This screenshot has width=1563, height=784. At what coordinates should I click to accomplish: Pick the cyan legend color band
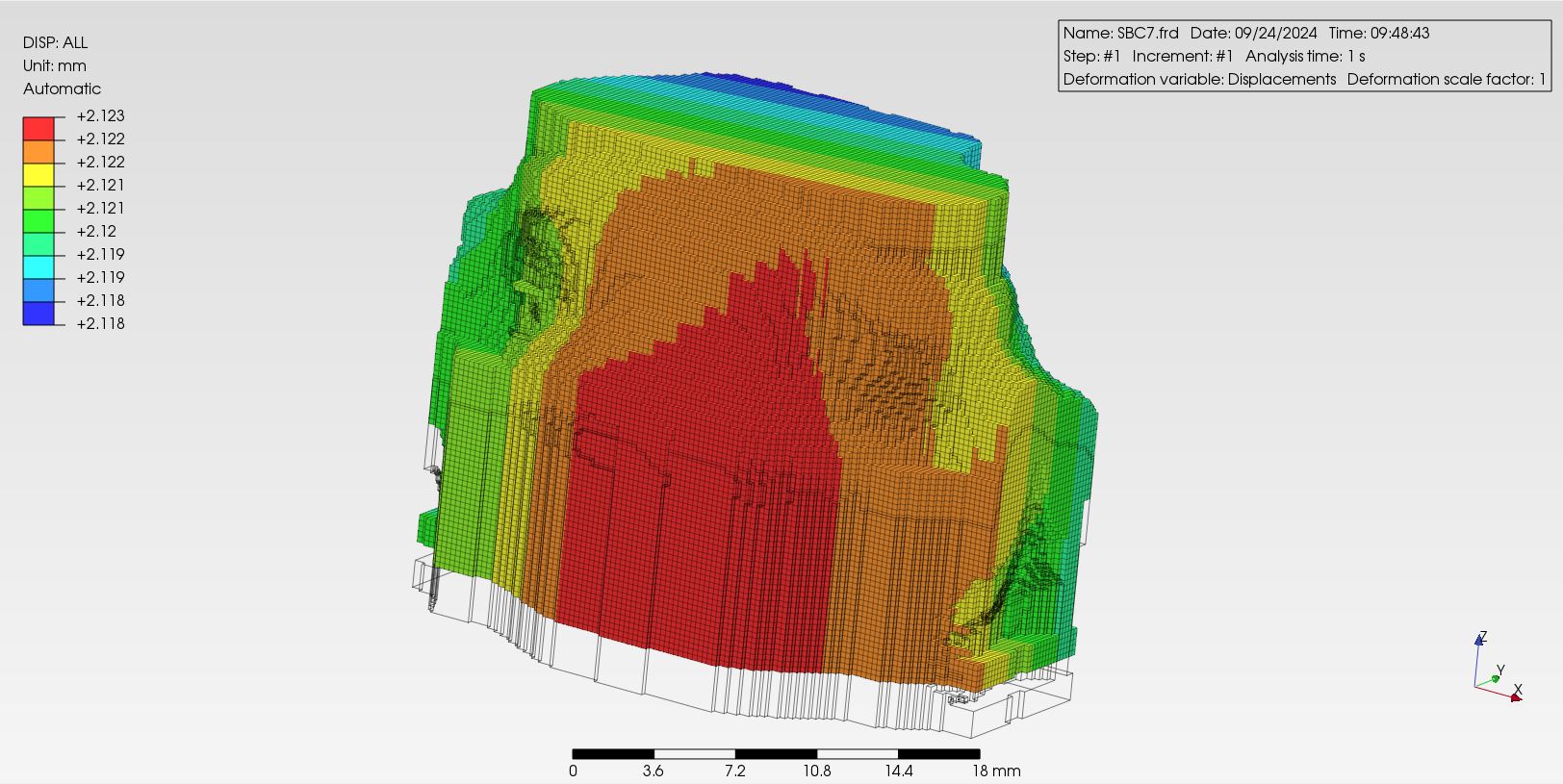point(38,266)
